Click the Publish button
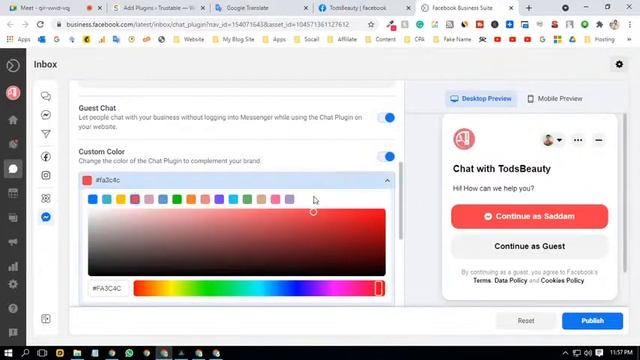Screen dimensions: 640x360 592,321
